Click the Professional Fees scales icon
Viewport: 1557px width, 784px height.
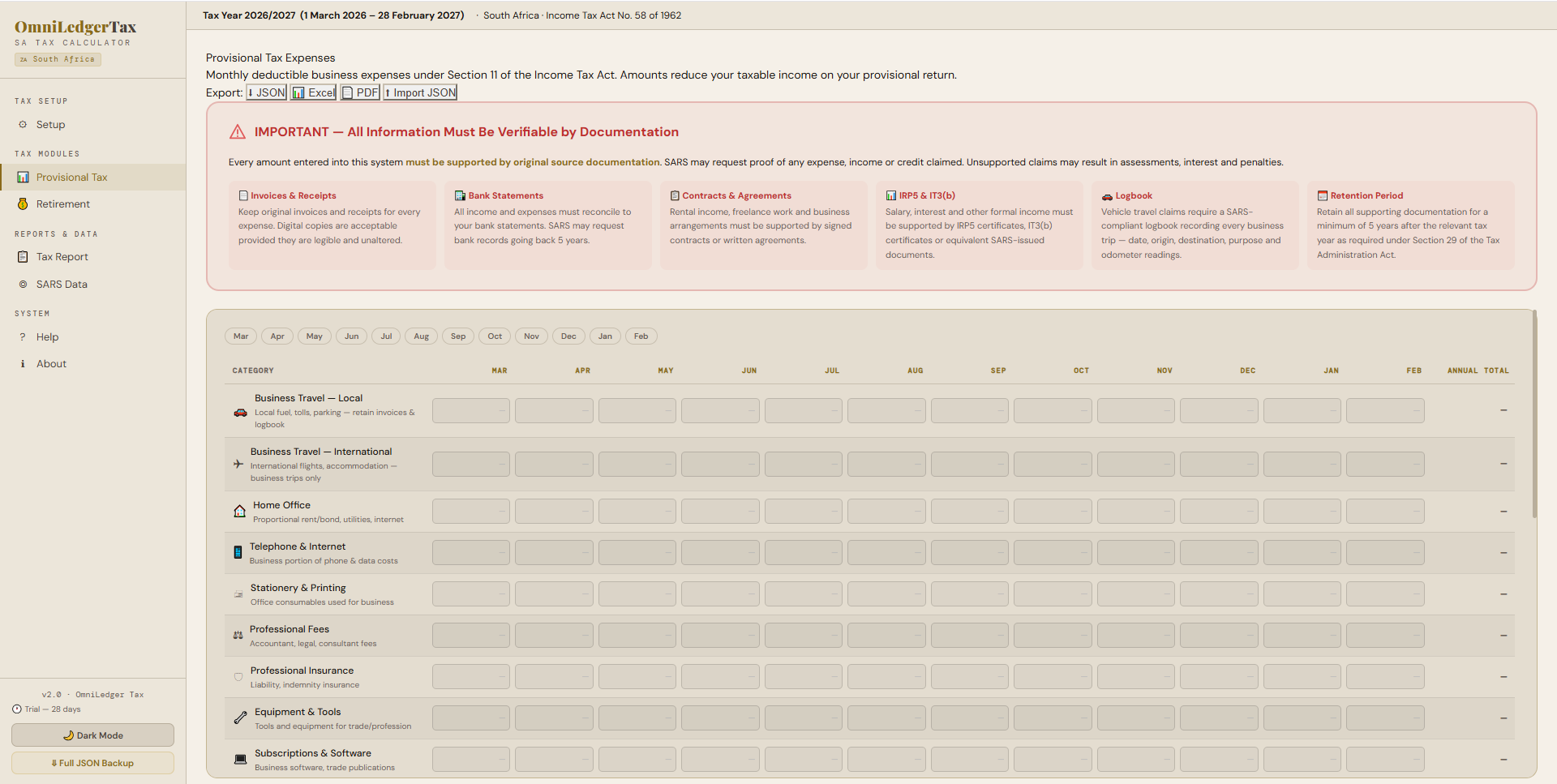(x=238, y=636)
